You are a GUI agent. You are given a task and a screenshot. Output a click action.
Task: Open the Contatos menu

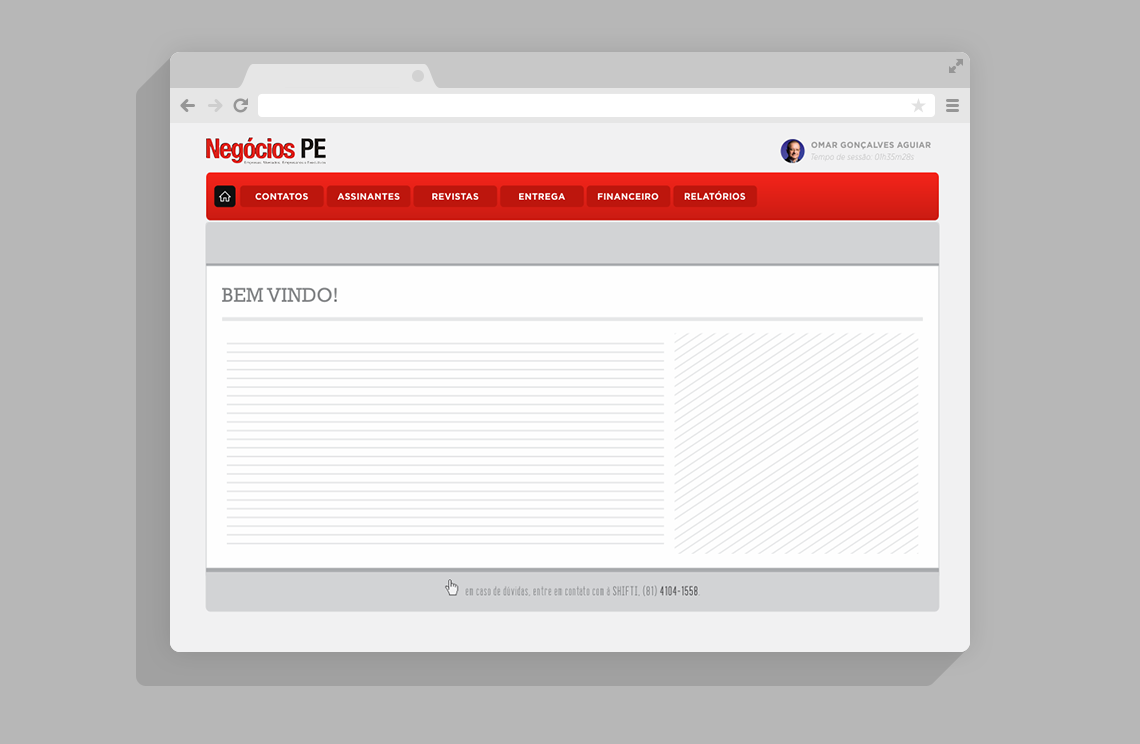[282, 197]
